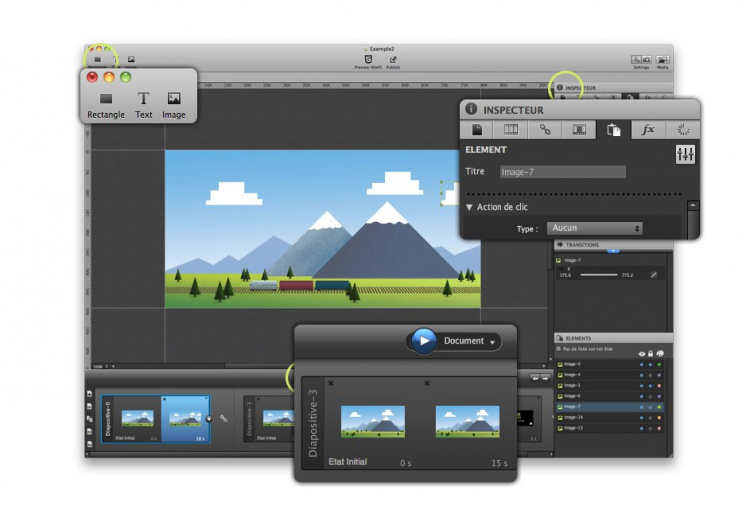The image size is (750, 510).
Task: Click the Publish toolbar icon
Action: 393,62
